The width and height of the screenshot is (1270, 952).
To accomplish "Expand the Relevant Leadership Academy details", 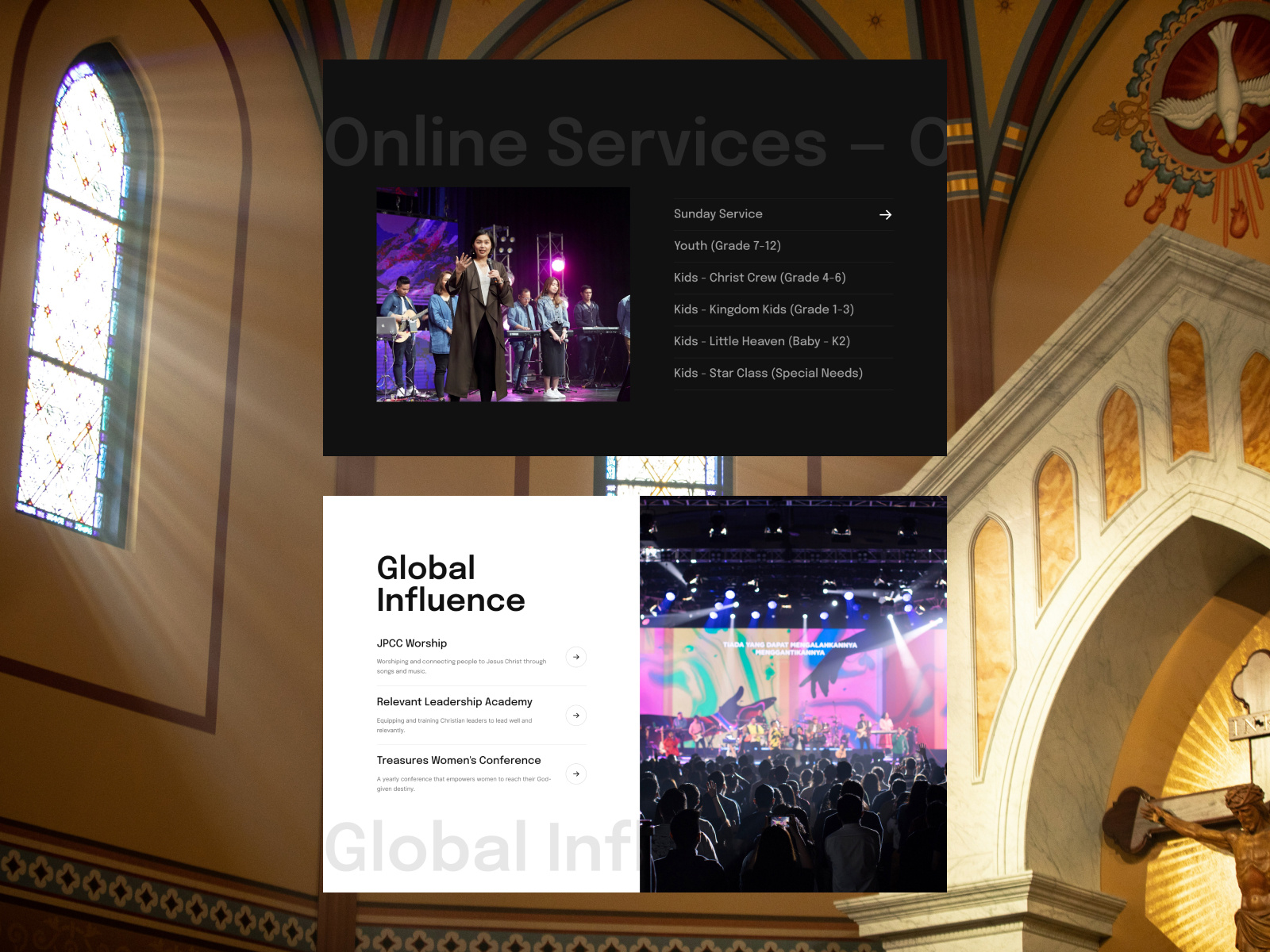I will pos(454,702).
